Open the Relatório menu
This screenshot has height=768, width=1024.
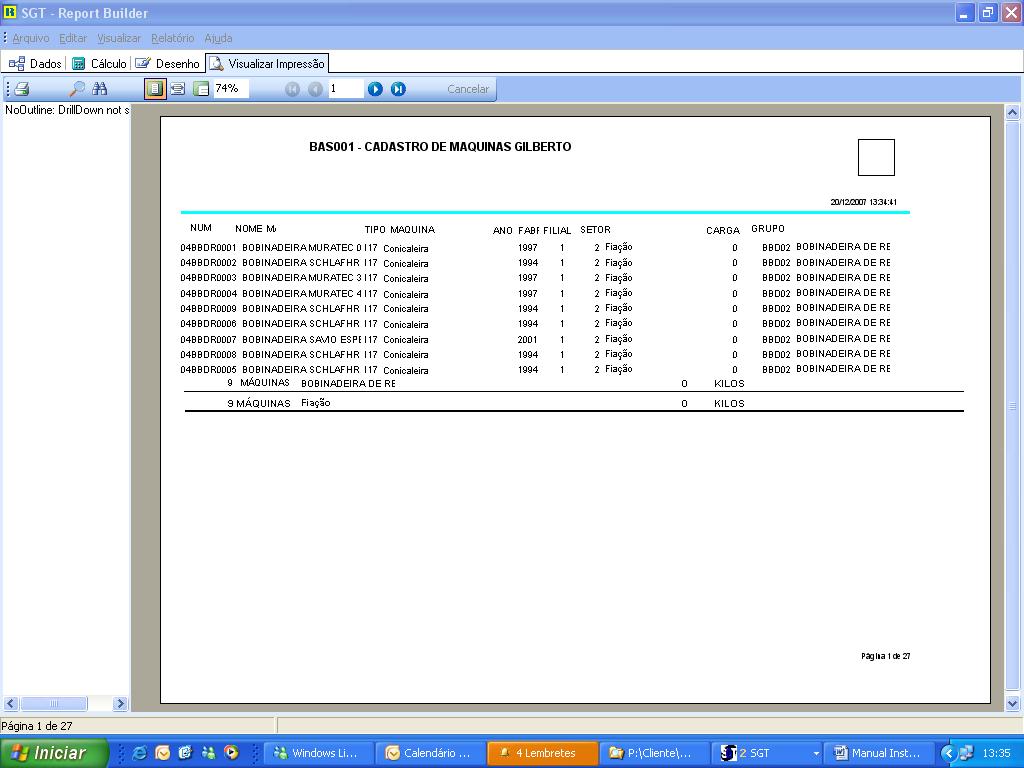point(172,38)
